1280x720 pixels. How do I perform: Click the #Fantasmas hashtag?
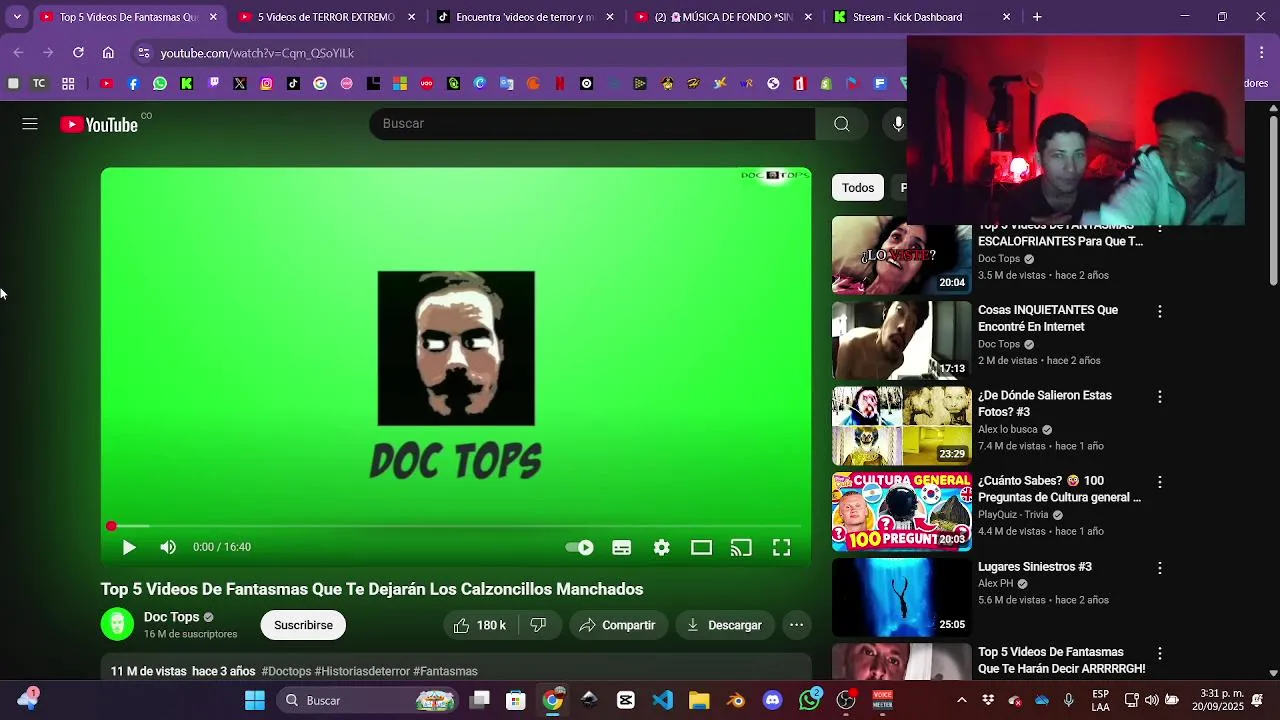tap(445, 671)
